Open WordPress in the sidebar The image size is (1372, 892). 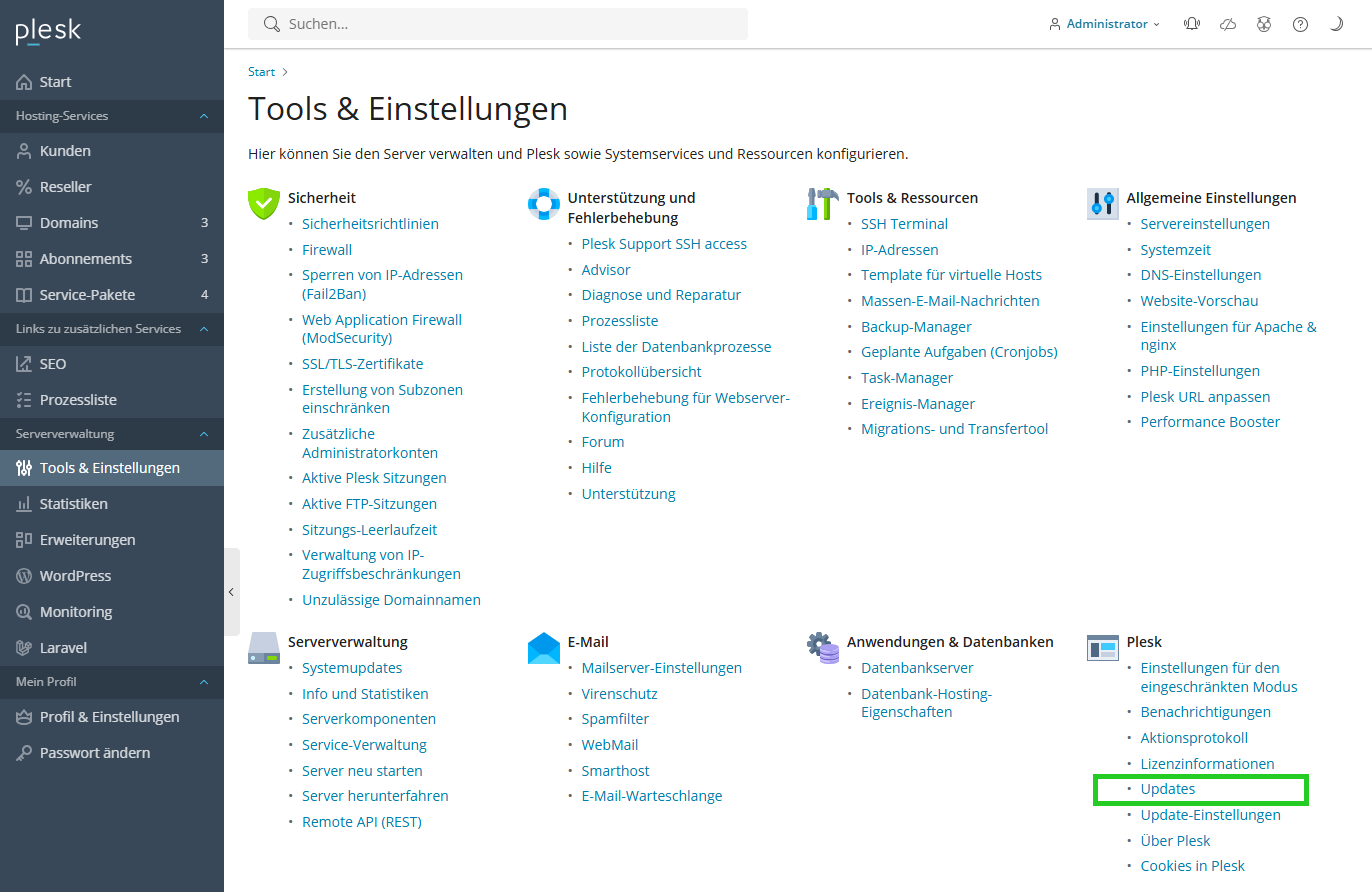(112, 576)
